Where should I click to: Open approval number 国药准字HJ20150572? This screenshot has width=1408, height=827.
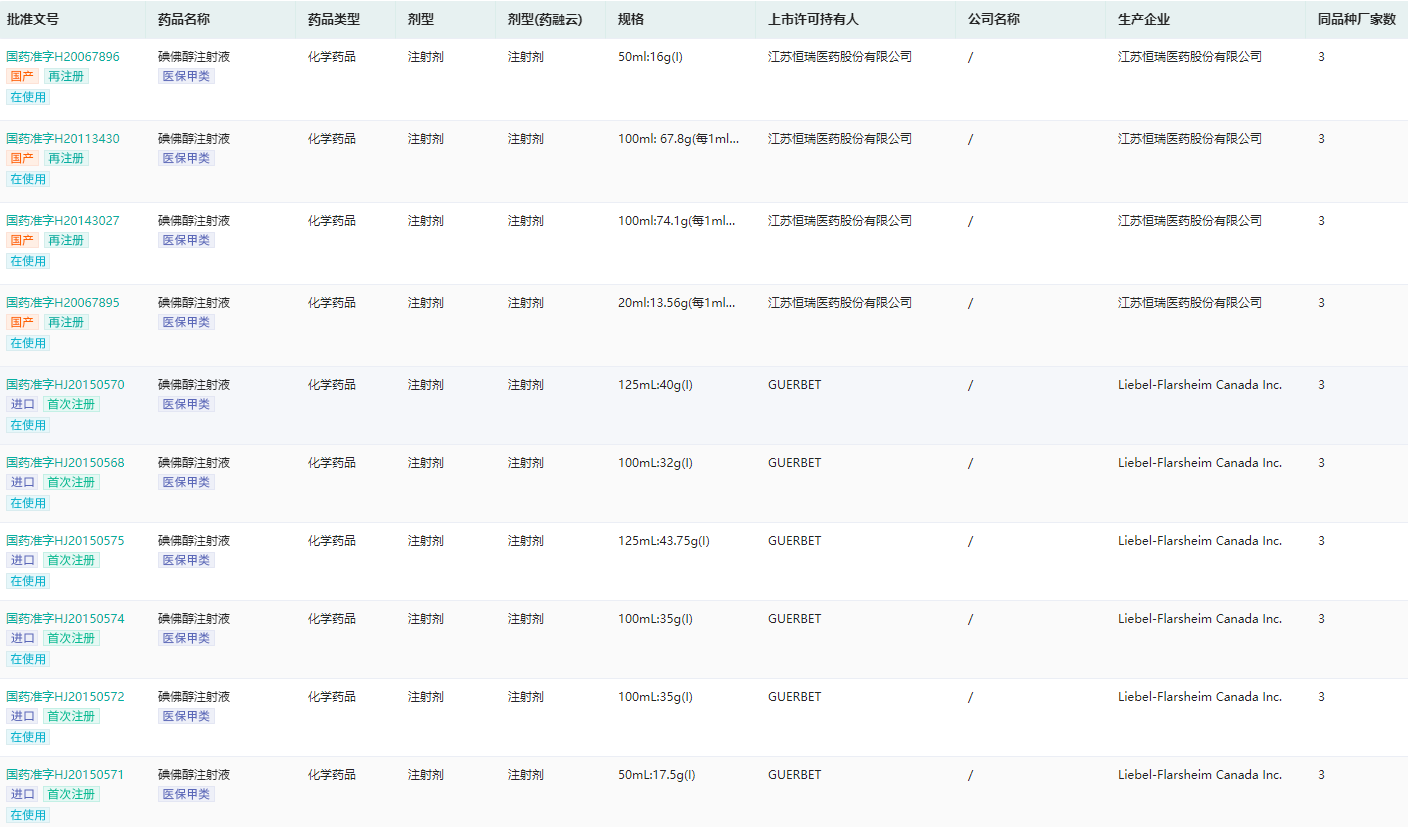(x=66, y=697)
